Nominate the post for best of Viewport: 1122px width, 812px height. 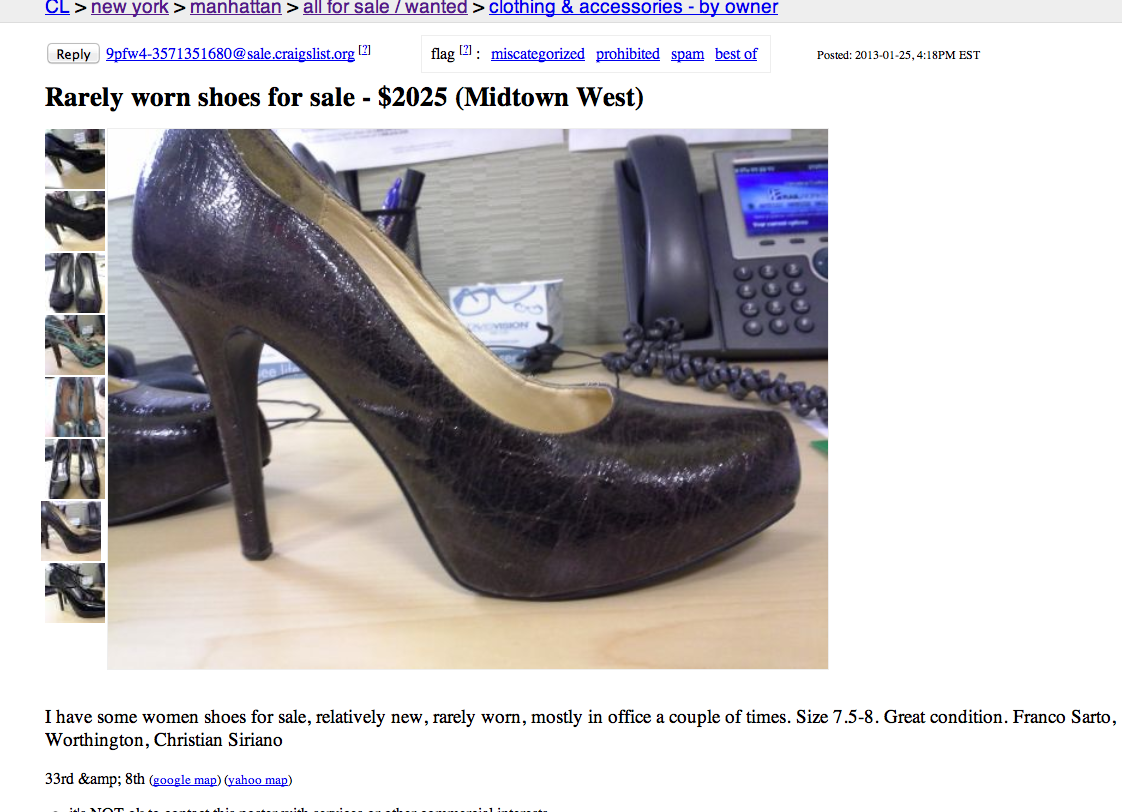click(x=736, y=54)
